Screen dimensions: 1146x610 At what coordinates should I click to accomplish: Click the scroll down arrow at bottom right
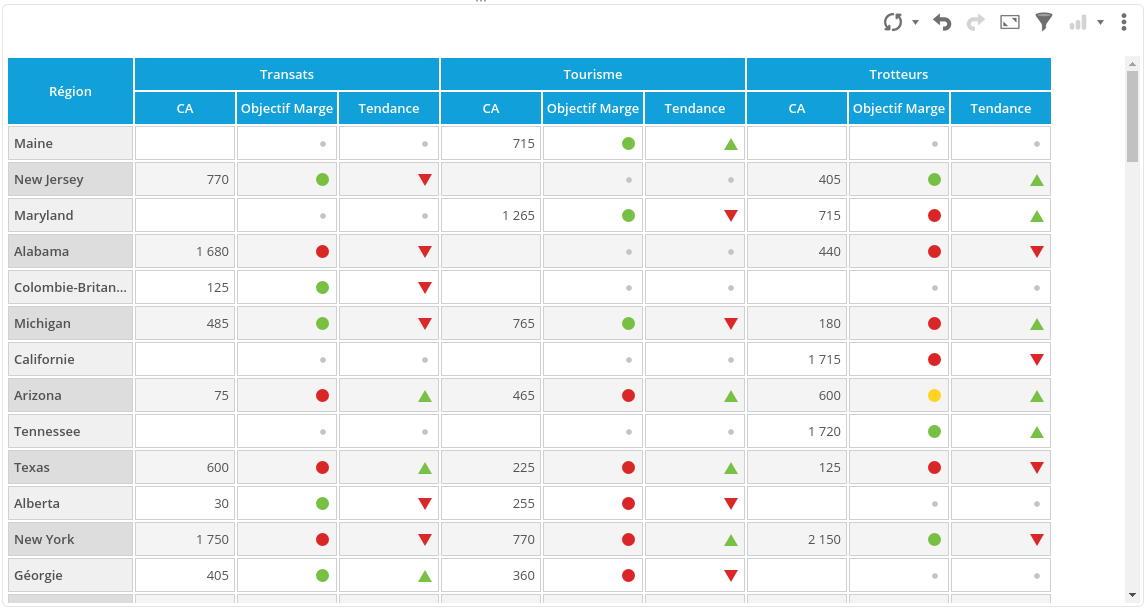1132,595
